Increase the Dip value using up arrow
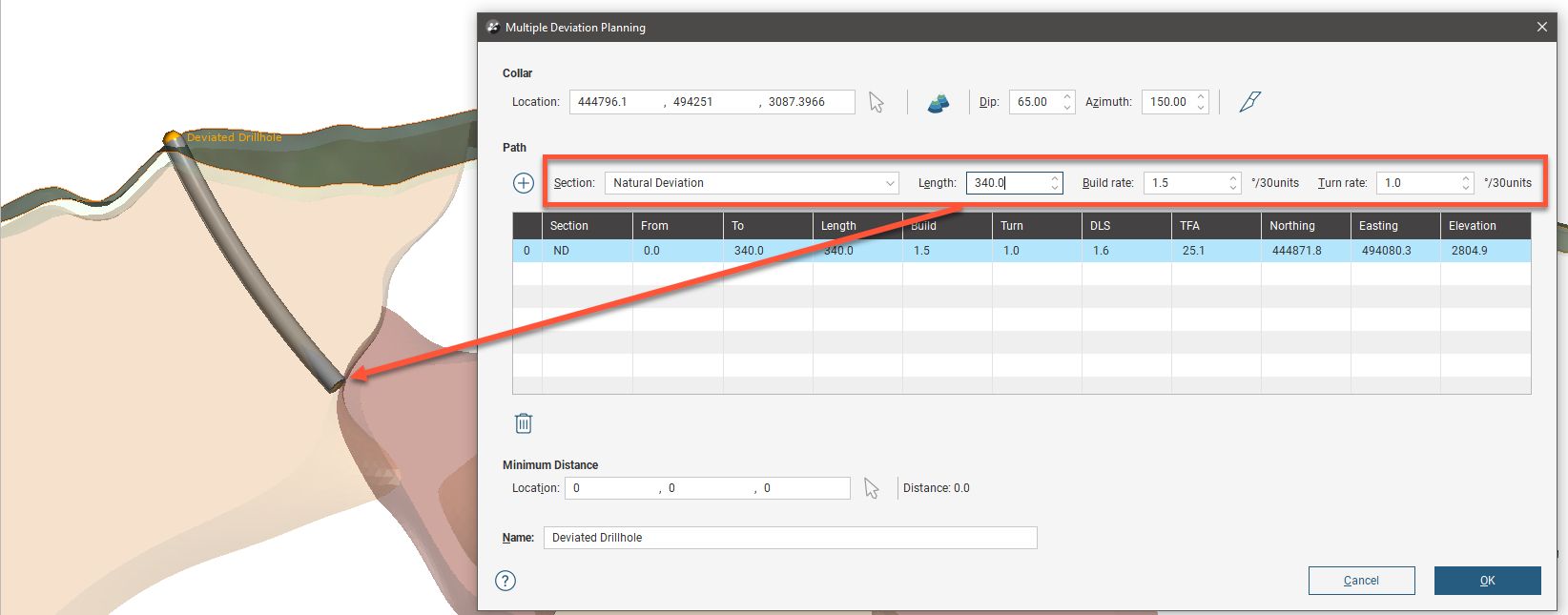Screen dimensions: 1568x615 tap(1067, 96)
